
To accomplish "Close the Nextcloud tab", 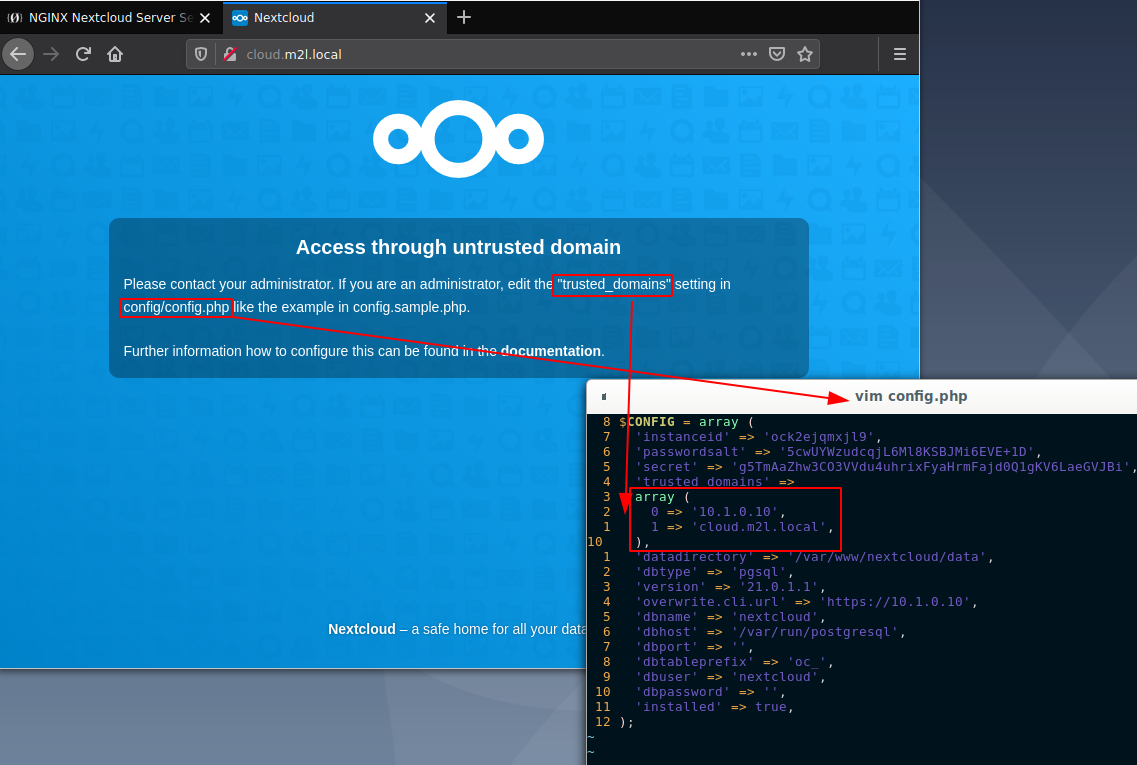I will point(430,18).
